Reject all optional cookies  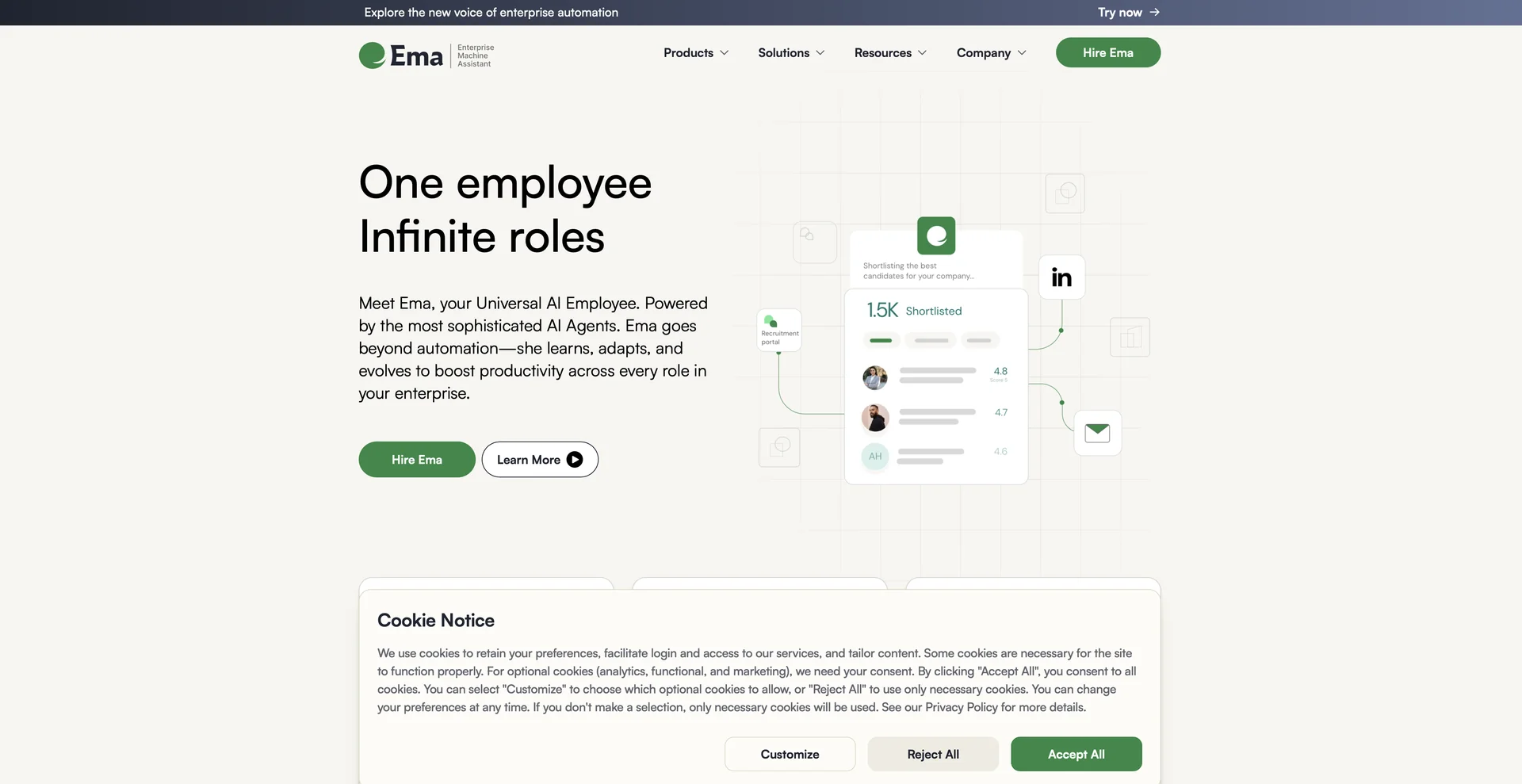(x=933, y=754)
